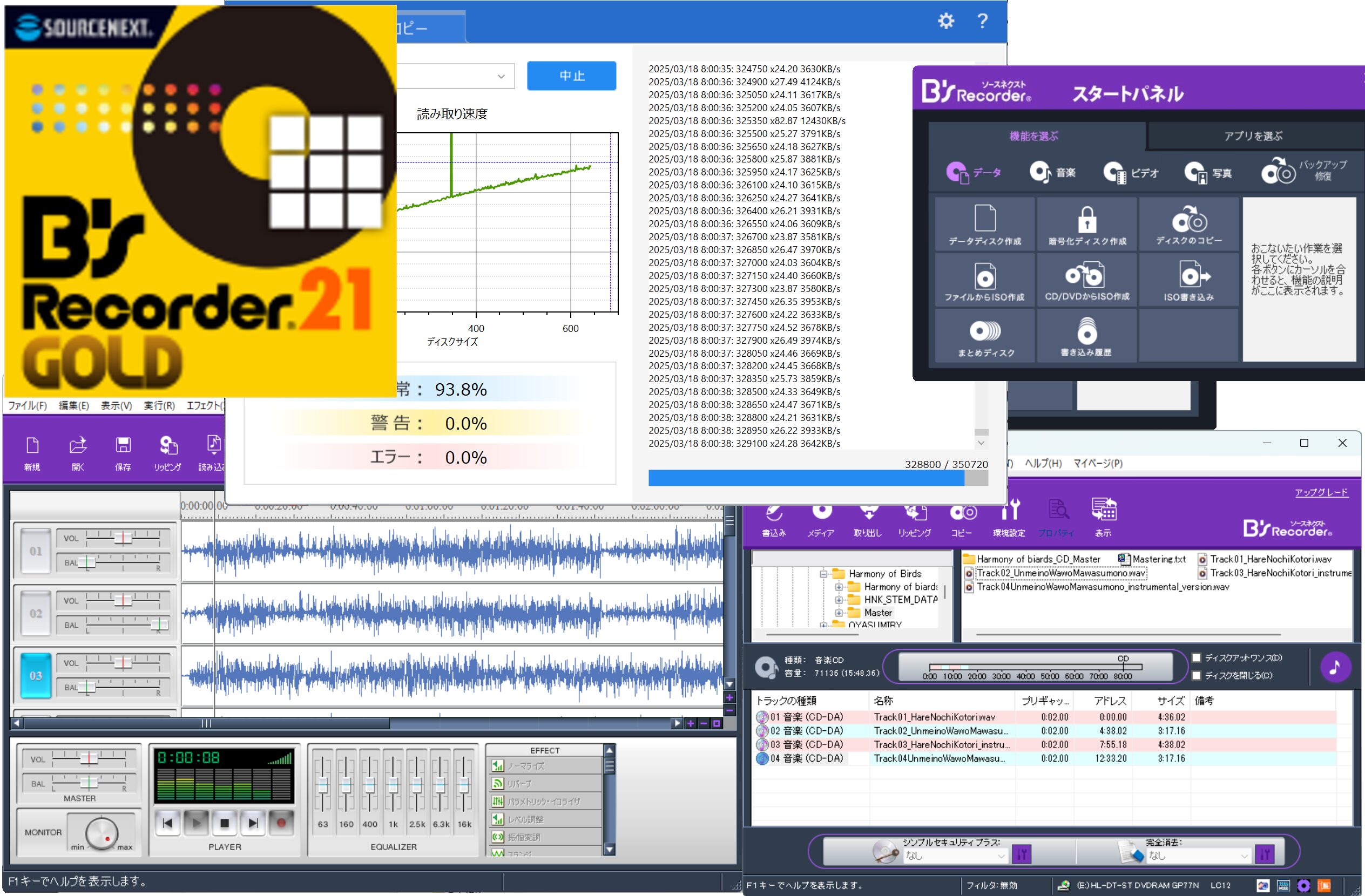Click down arrow of EFFECT list scrollbar
1365x896 pixels.
610,850
